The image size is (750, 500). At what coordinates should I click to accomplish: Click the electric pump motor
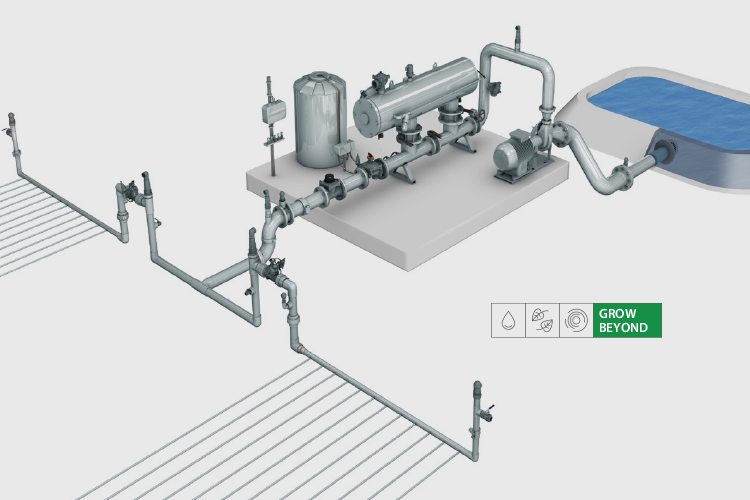click(516, 153)
